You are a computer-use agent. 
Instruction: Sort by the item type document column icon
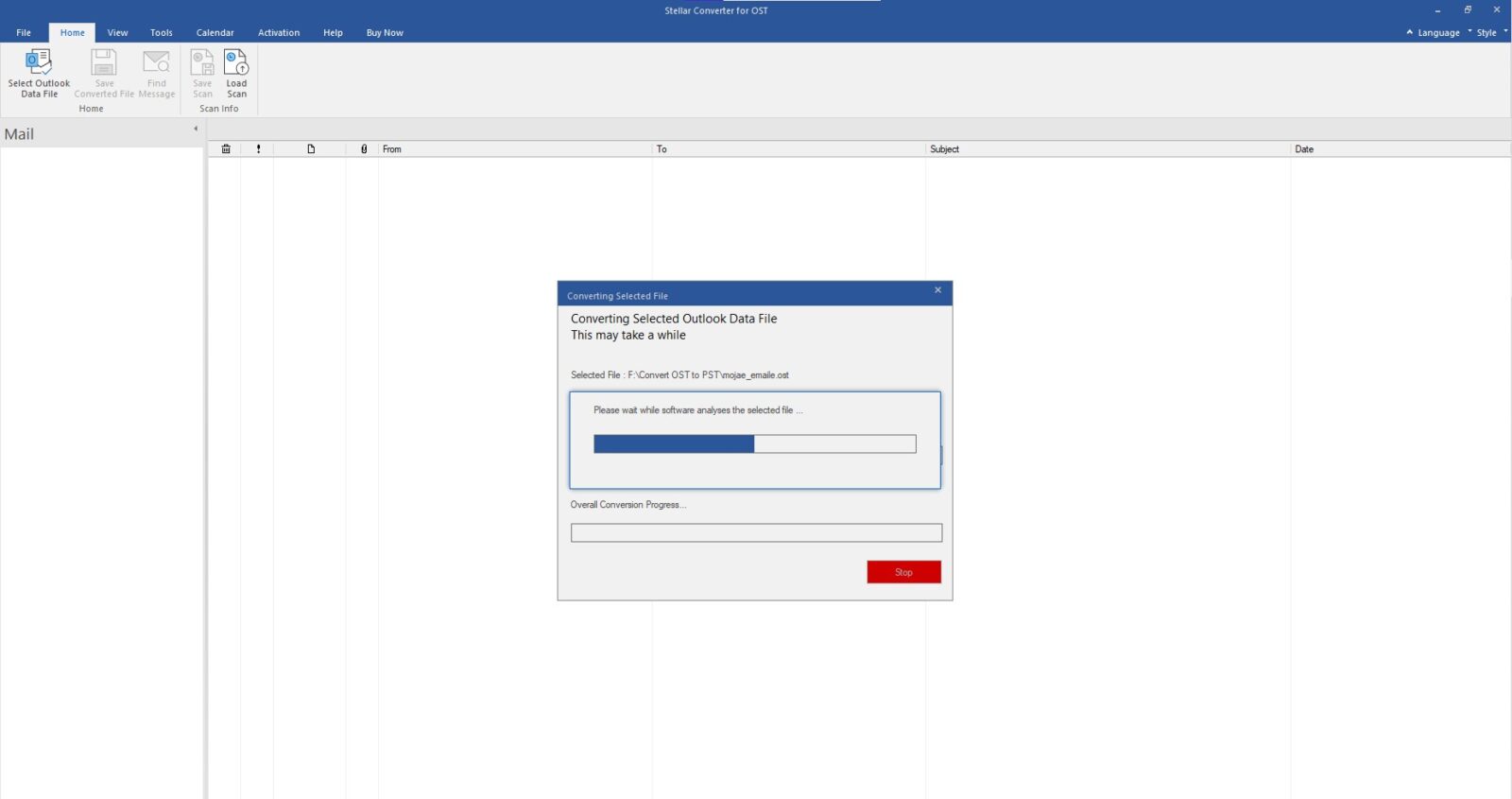pyautogui.click(x=311, y=149)
